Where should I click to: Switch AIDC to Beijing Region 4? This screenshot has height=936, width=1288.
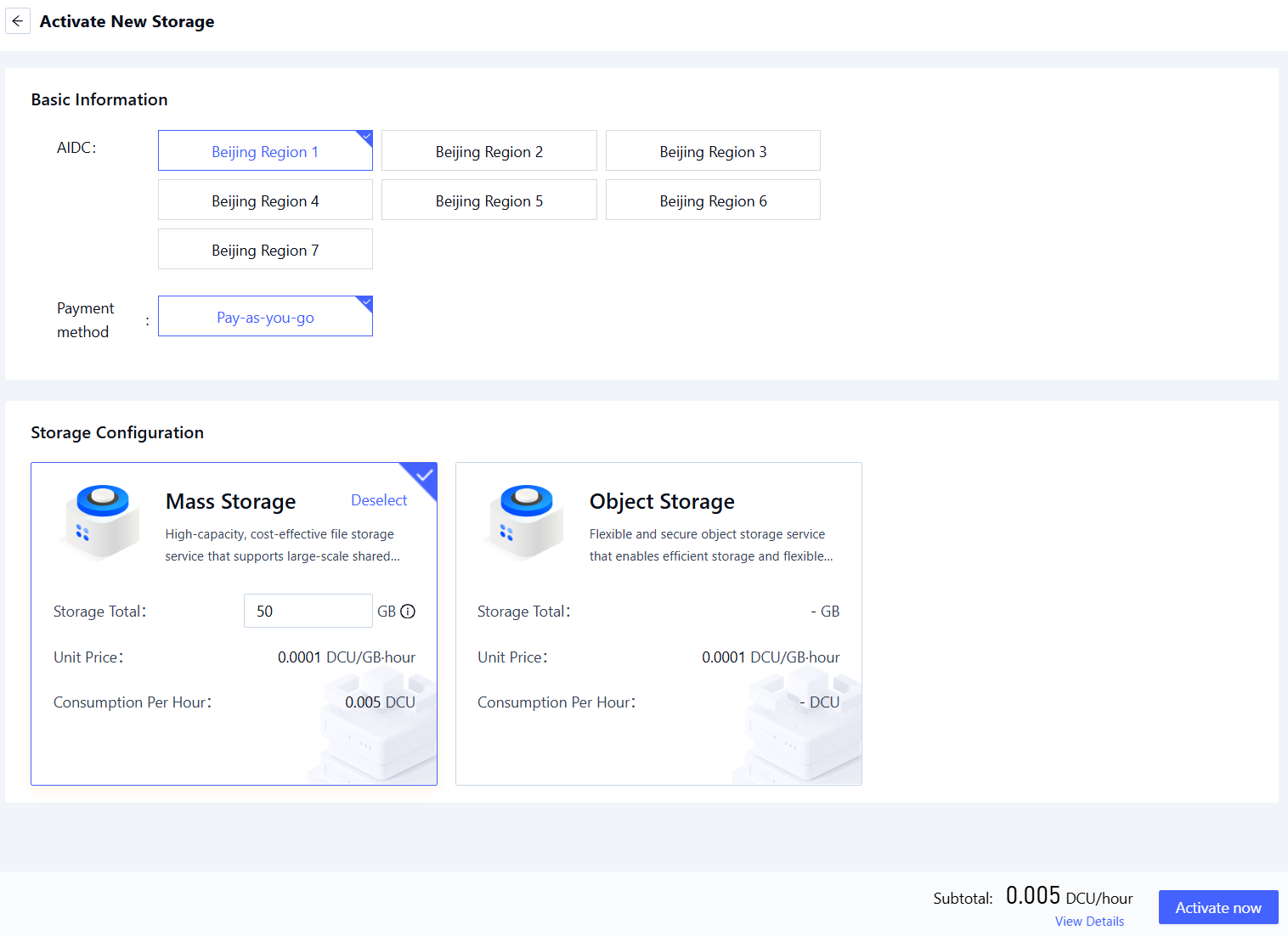pos(265,200)
